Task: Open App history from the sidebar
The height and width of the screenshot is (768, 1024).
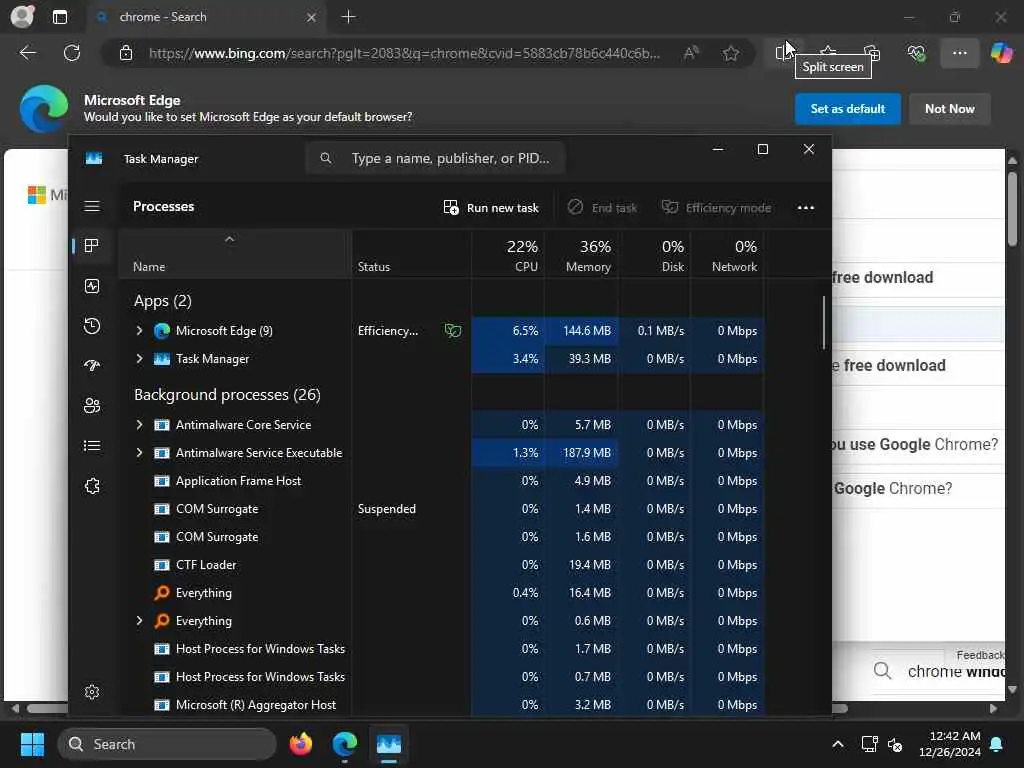Action: tap(92, 326)
